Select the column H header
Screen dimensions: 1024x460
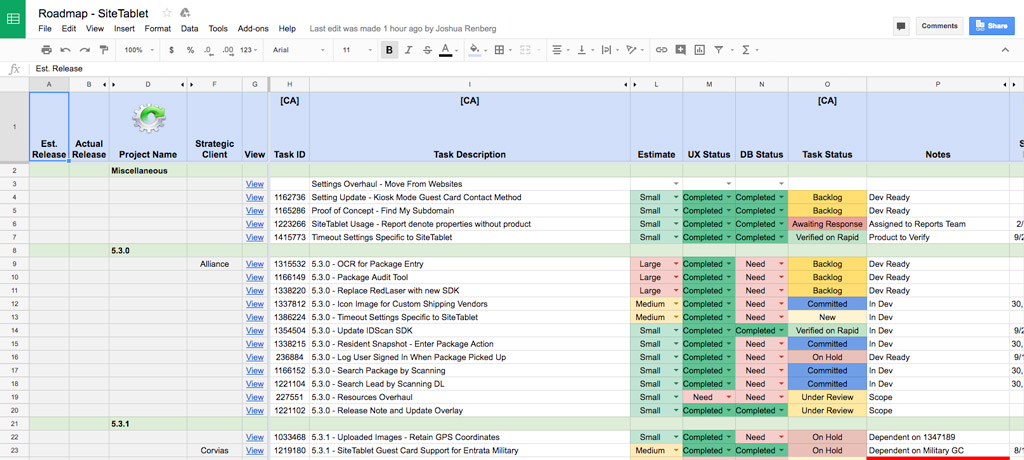coord(289,84)
